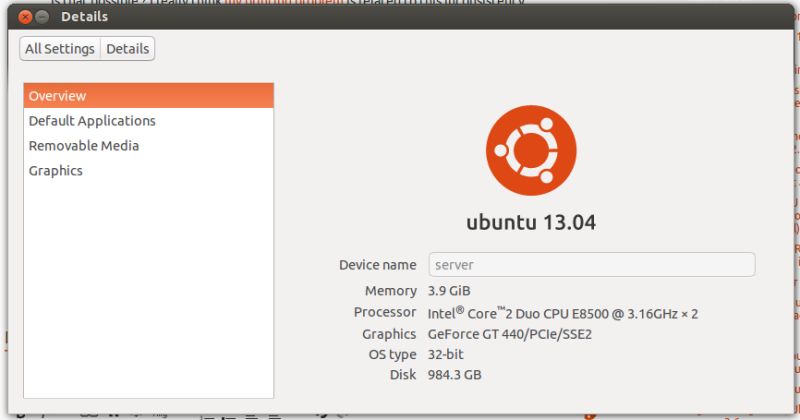Click the Disk value 984.3 GB
The height and width of the screenshot is (420, 800).
455,375
